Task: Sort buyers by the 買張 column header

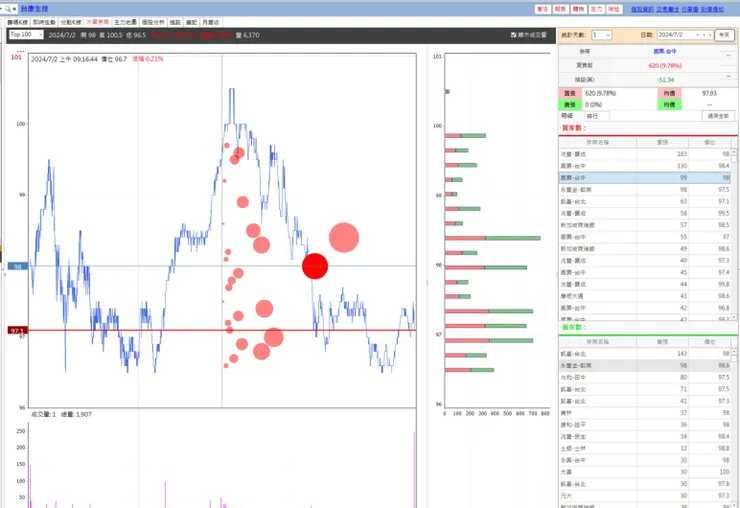Action: point(663,142)
